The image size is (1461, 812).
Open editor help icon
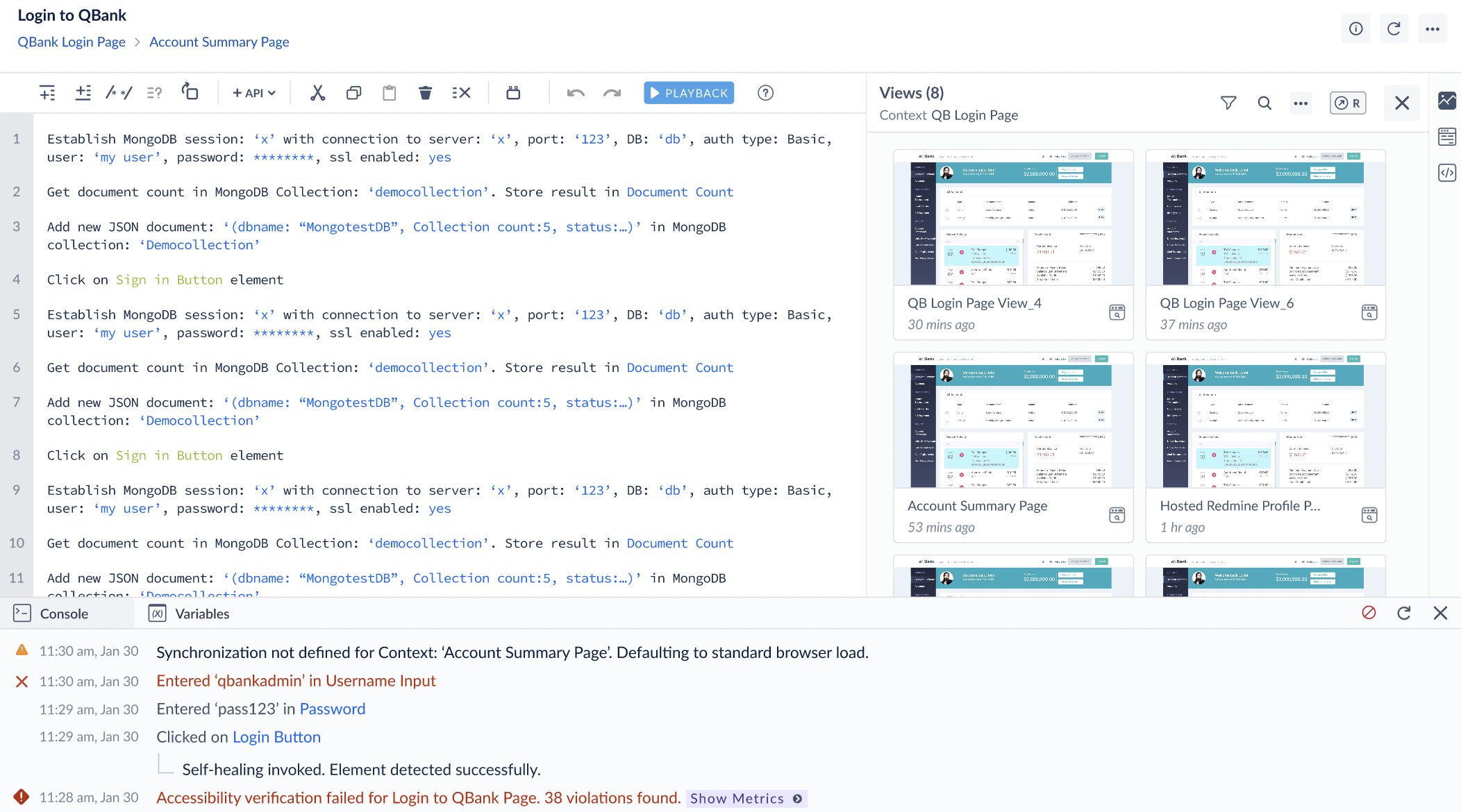point(765,93)
